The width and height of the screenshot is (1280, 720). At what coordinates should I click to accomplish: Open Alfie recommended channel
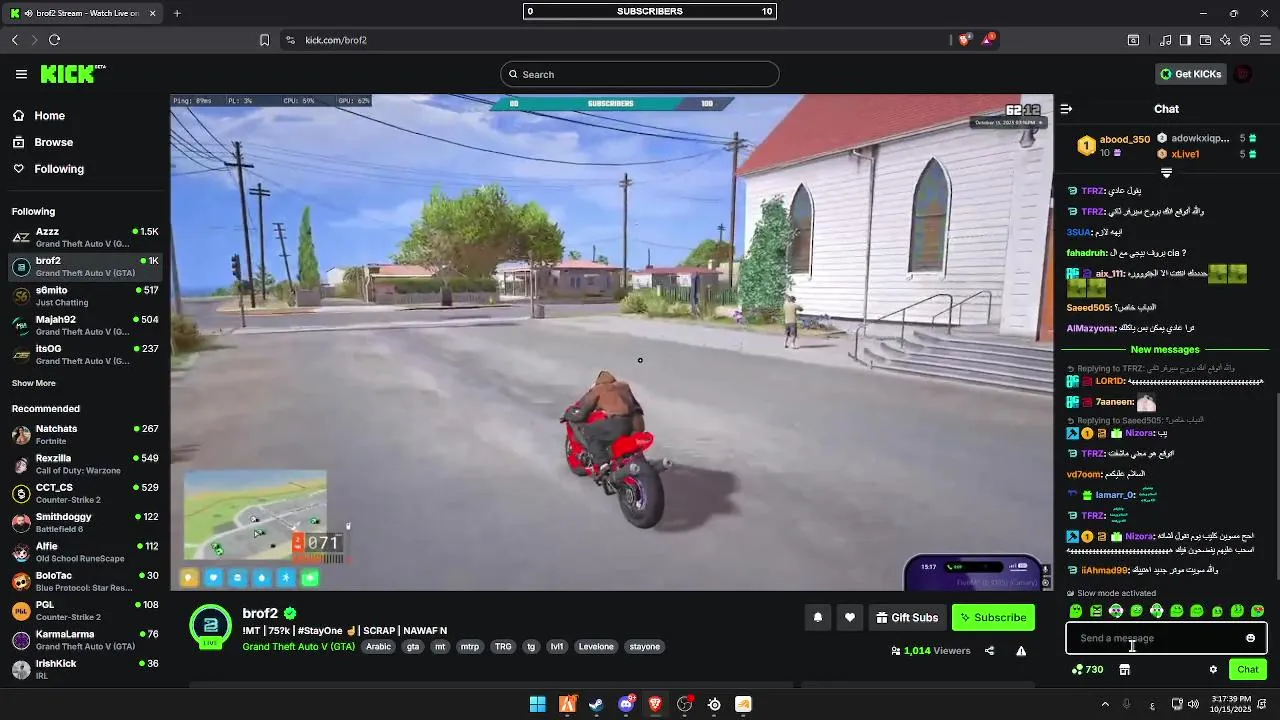point(85,552)
